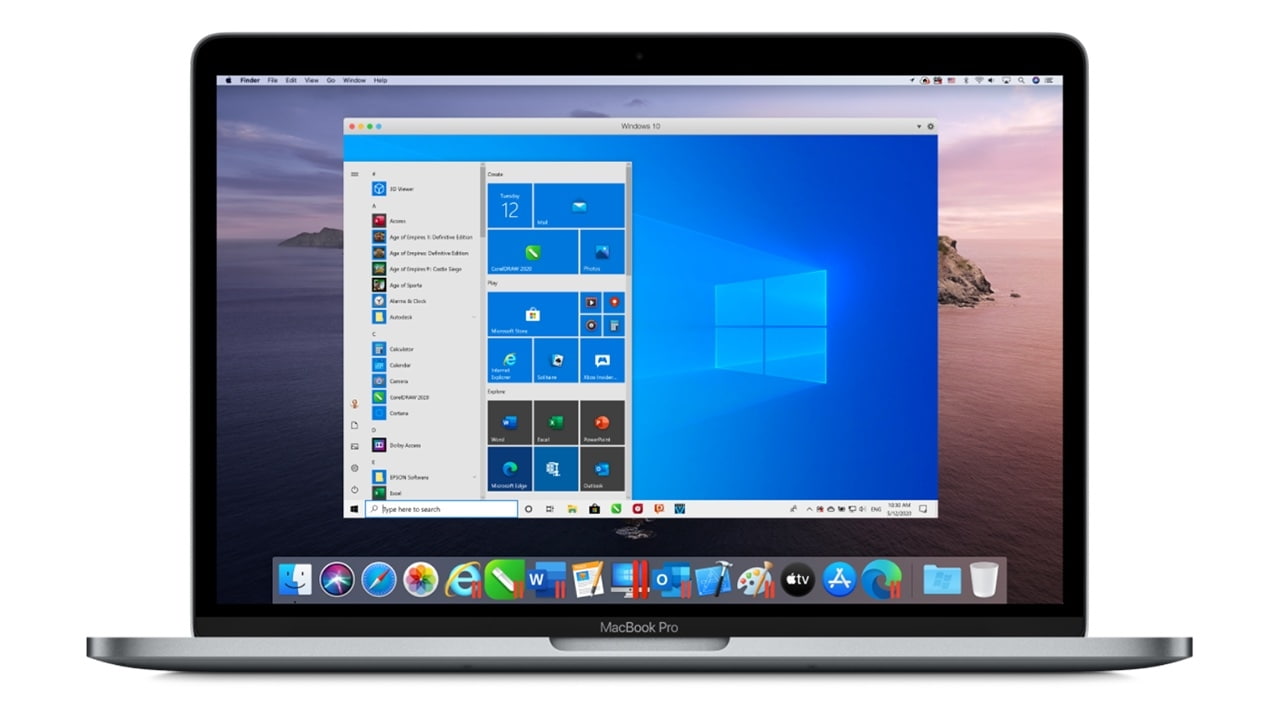Open the App Store in the Dock
Viewport: 1280px width, 720px height.
point(839,579)
